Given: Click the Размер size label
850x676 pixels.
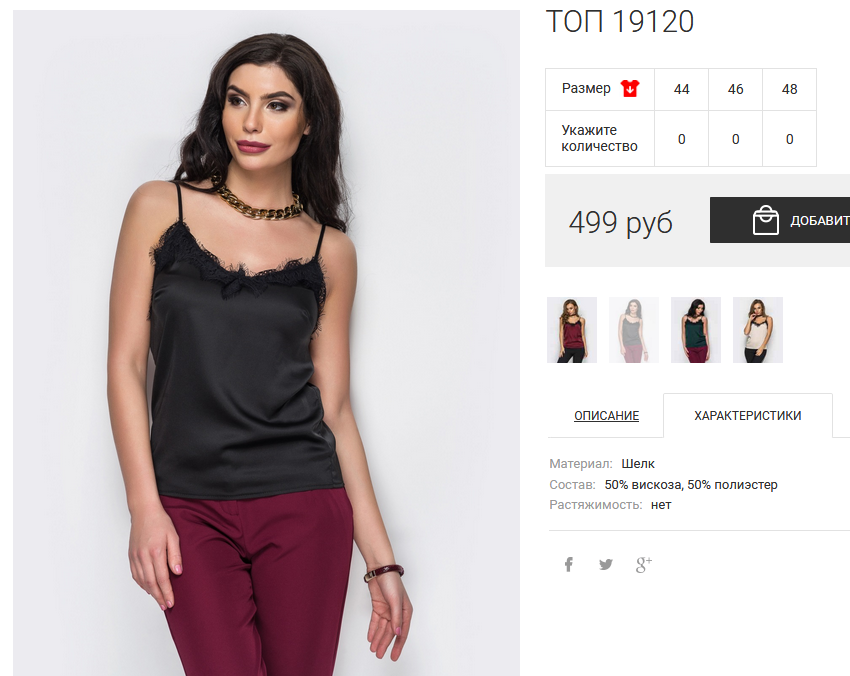Looking at the screenshot, I should 586,88.
